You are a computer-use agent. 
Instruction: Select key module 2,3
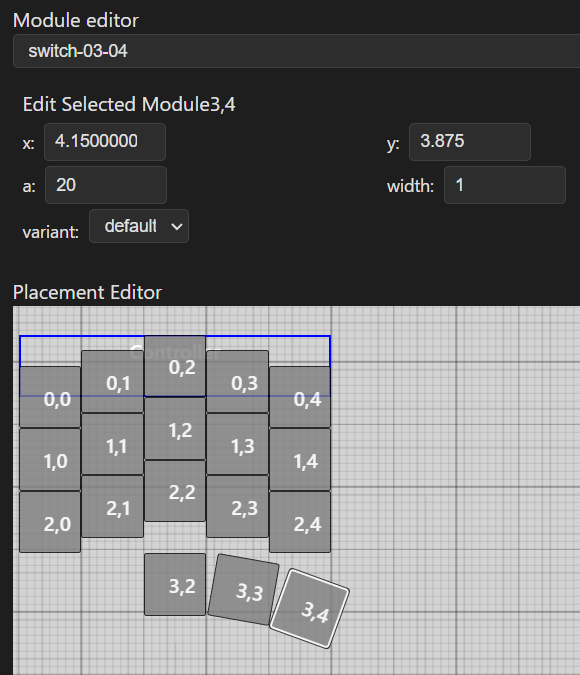click(237, 506)
